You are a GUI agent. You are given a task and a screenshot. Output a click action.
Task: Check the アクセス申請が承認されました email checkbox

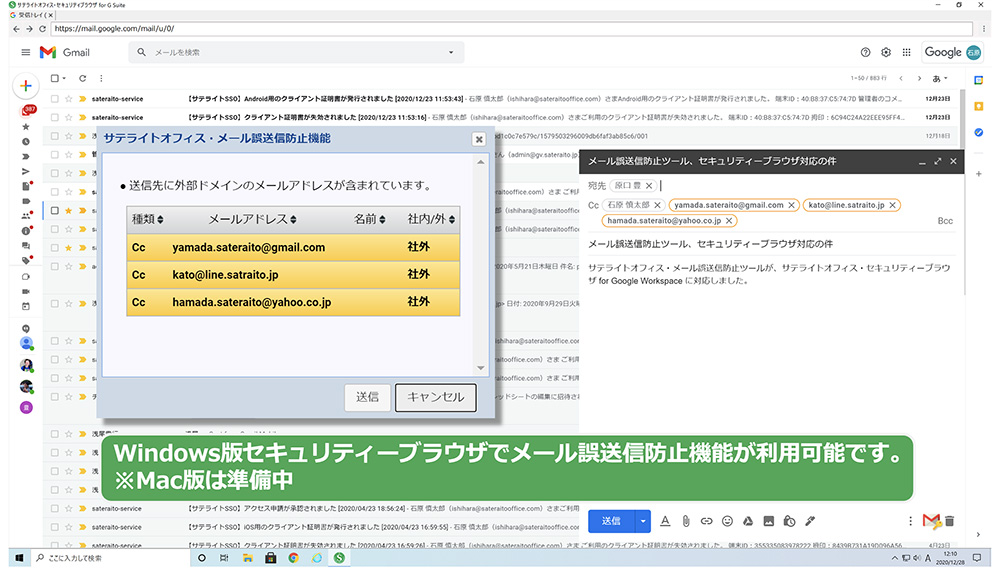(55, 509)
